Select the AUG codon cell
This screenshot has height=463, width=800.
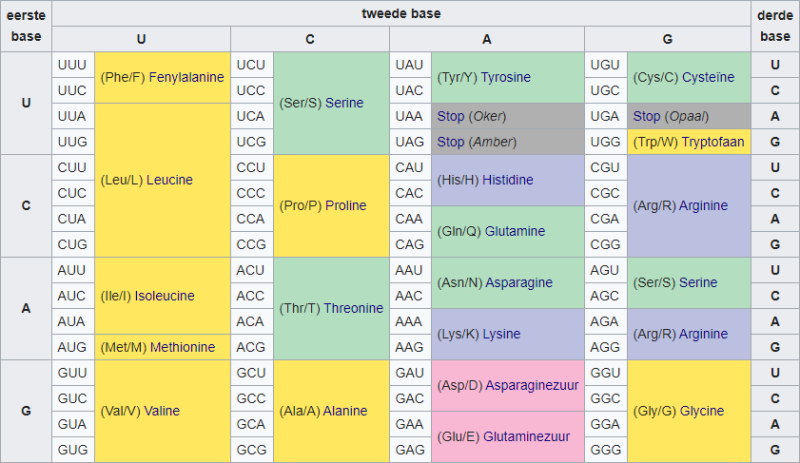[x=73, y=347]
